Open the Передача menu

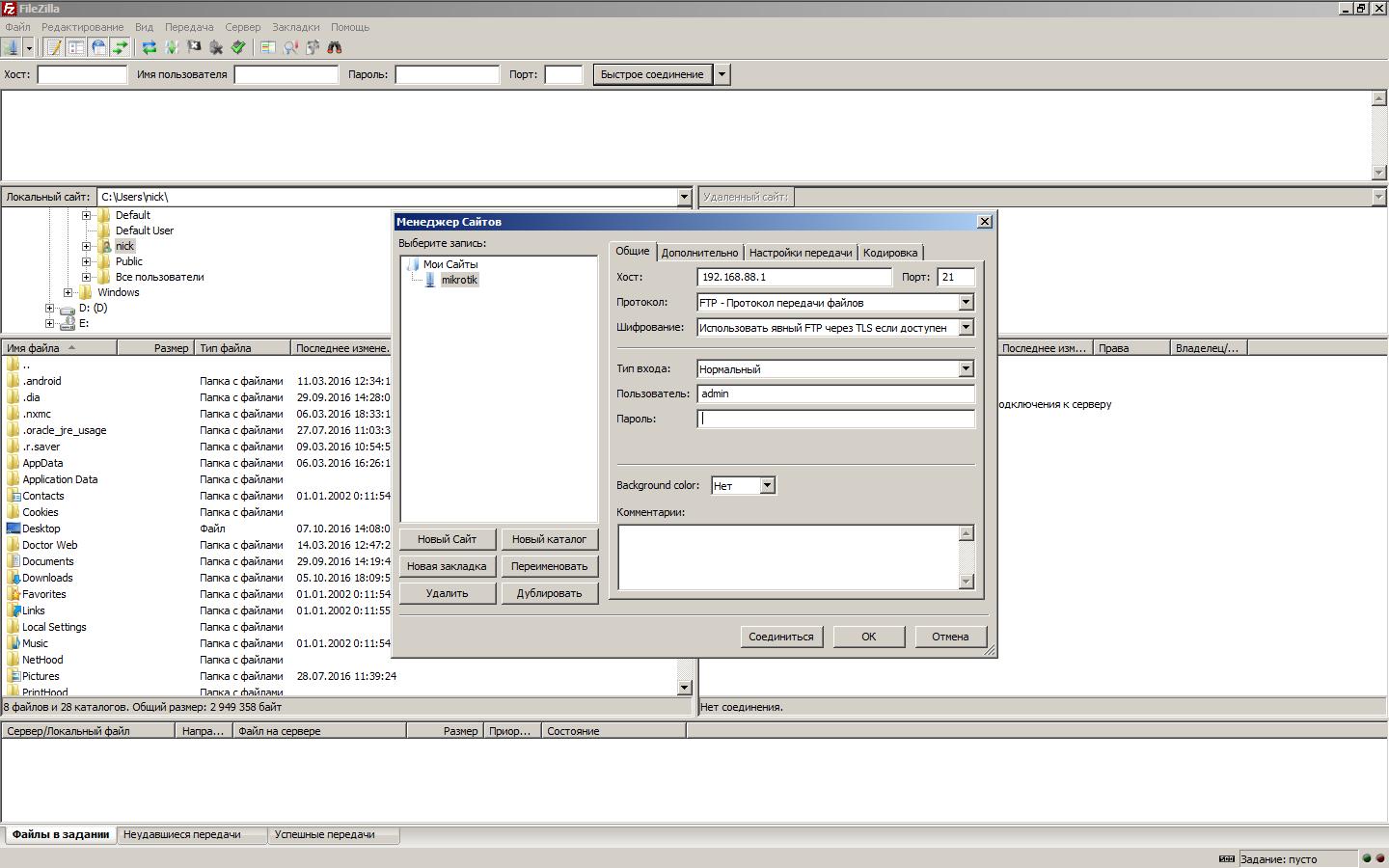click(x=189, y=27)
